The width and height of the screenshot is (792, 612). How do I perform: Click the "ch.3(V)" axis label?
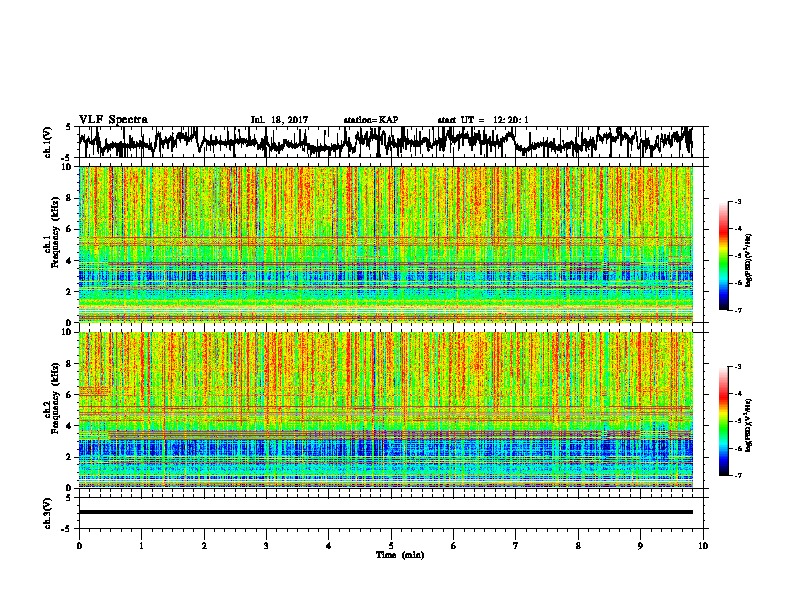(48, 514)
